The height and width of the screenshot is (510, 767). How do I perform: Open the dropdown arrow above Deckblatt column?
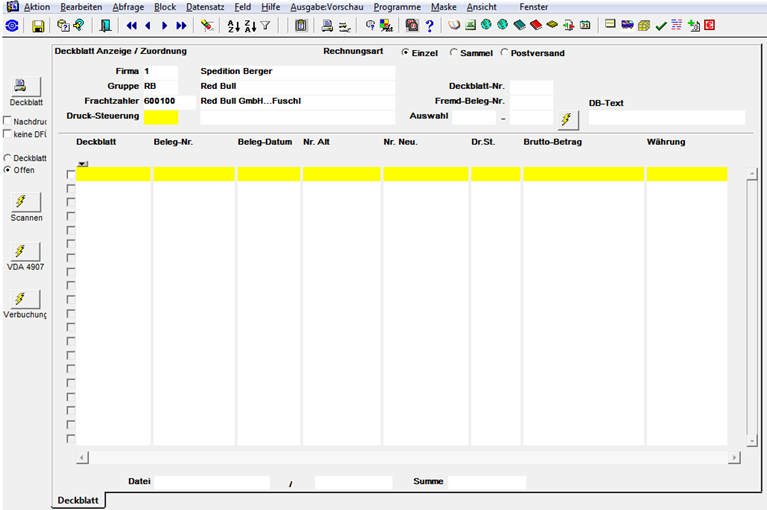tap(83, 164)
